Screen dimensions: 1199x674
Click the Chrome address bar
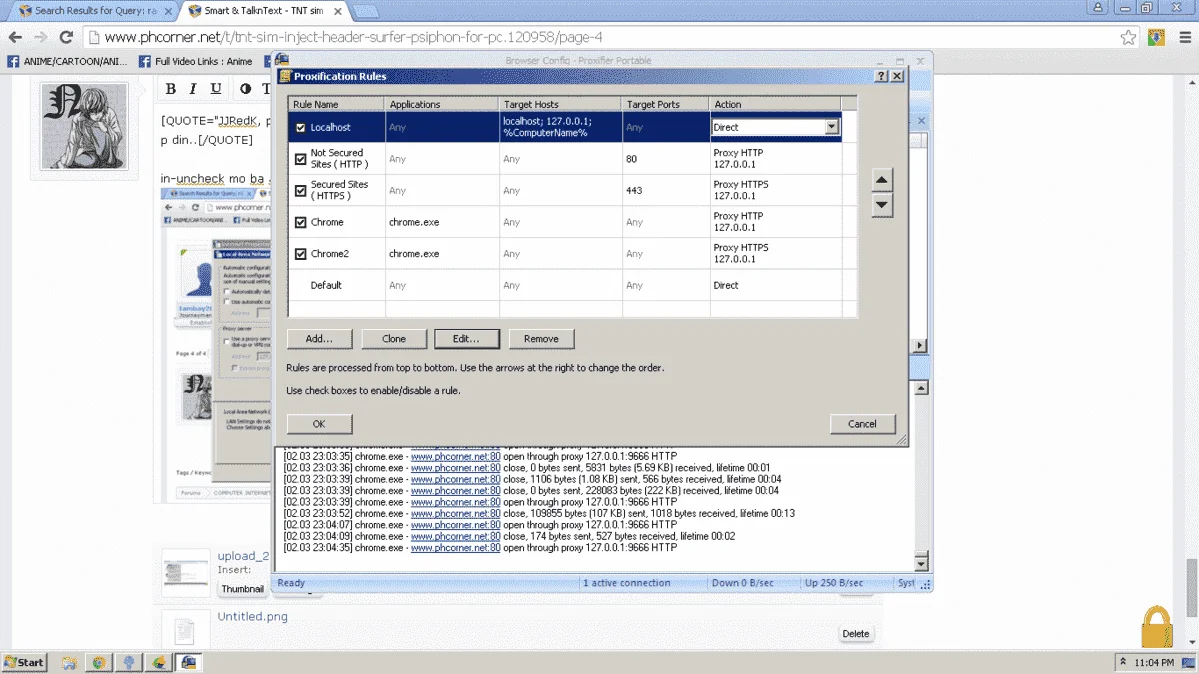(x=604, y=37)
